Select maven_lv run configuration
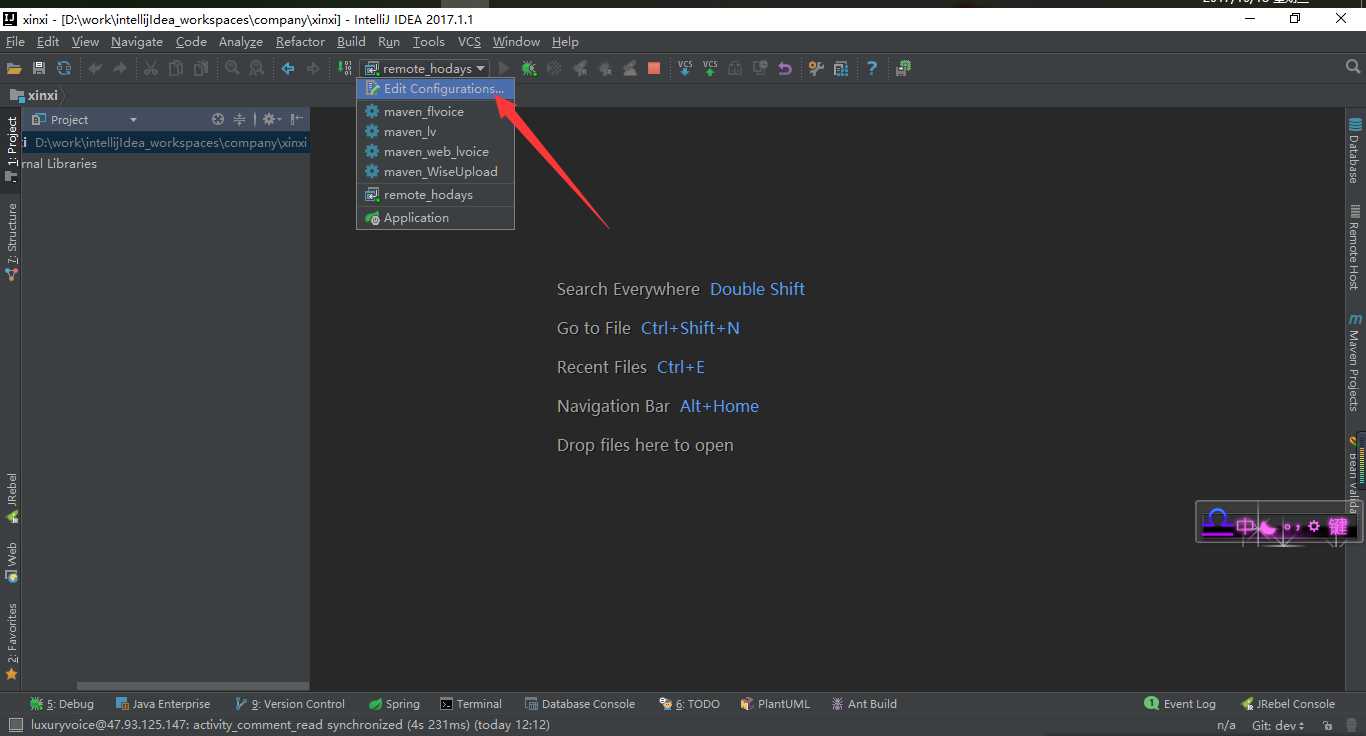Viewport: 1366px width, 736px height. [435, 131]
